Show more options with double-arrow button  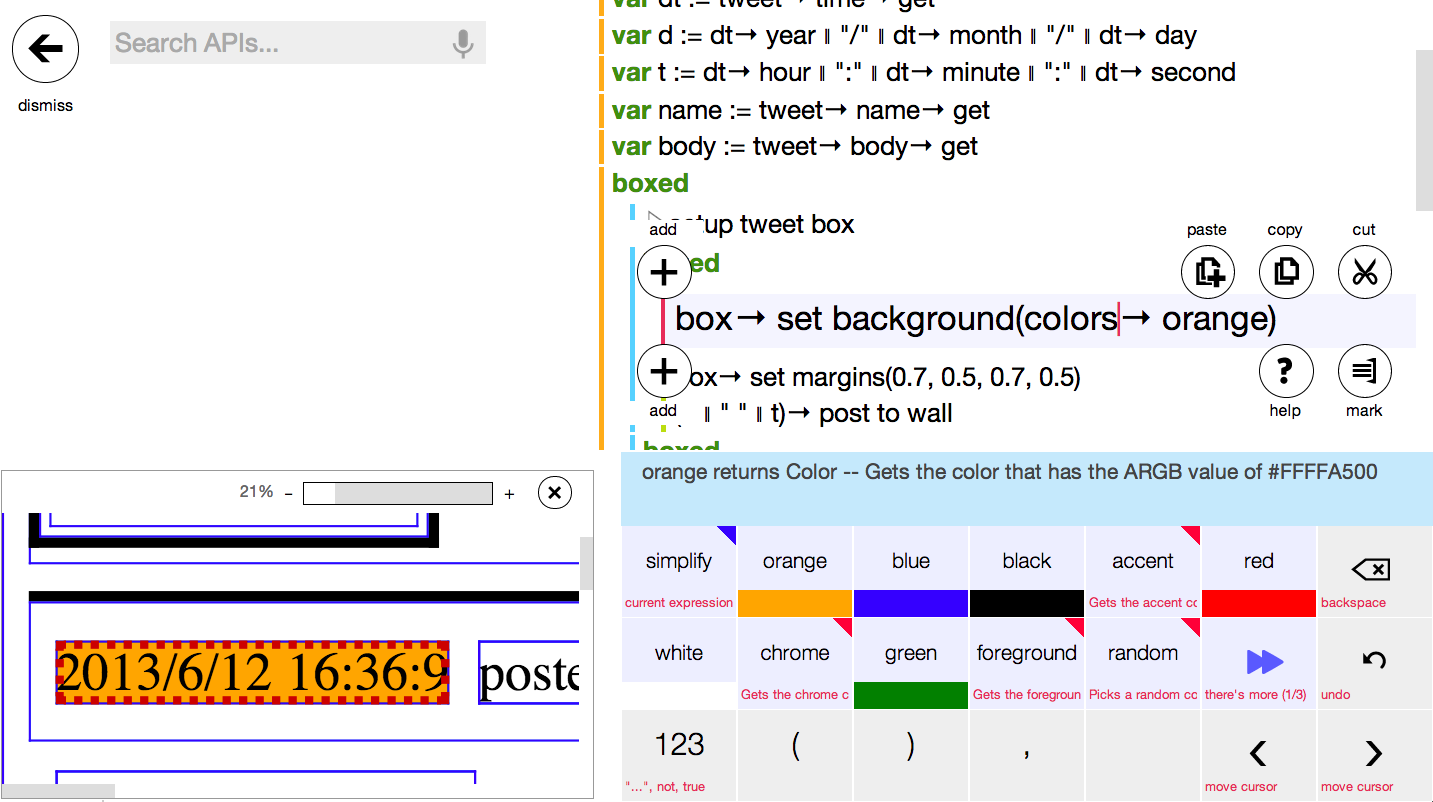1258,662
